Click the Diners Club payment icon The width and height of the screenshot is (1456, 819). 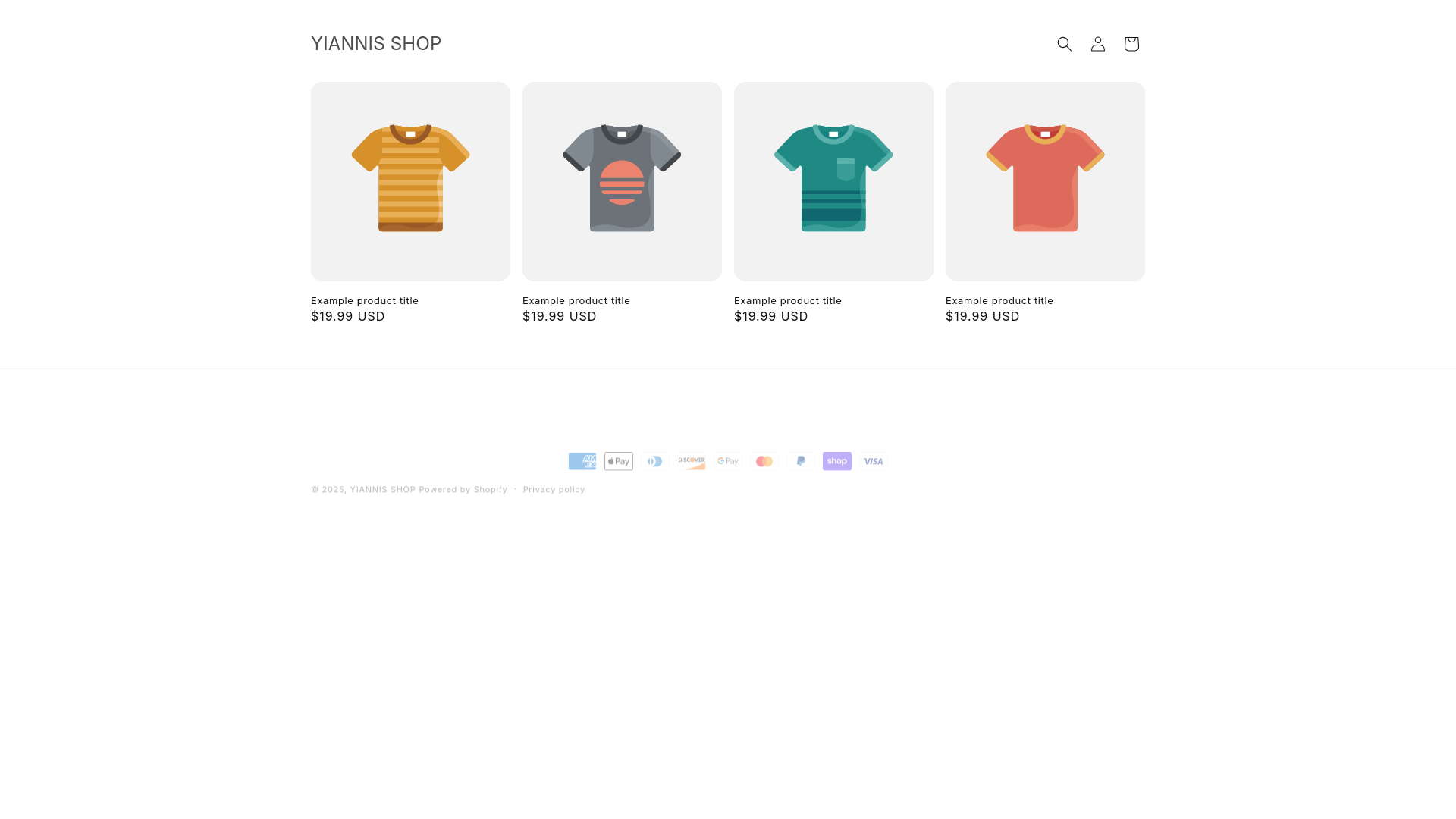tap(655, 461)
